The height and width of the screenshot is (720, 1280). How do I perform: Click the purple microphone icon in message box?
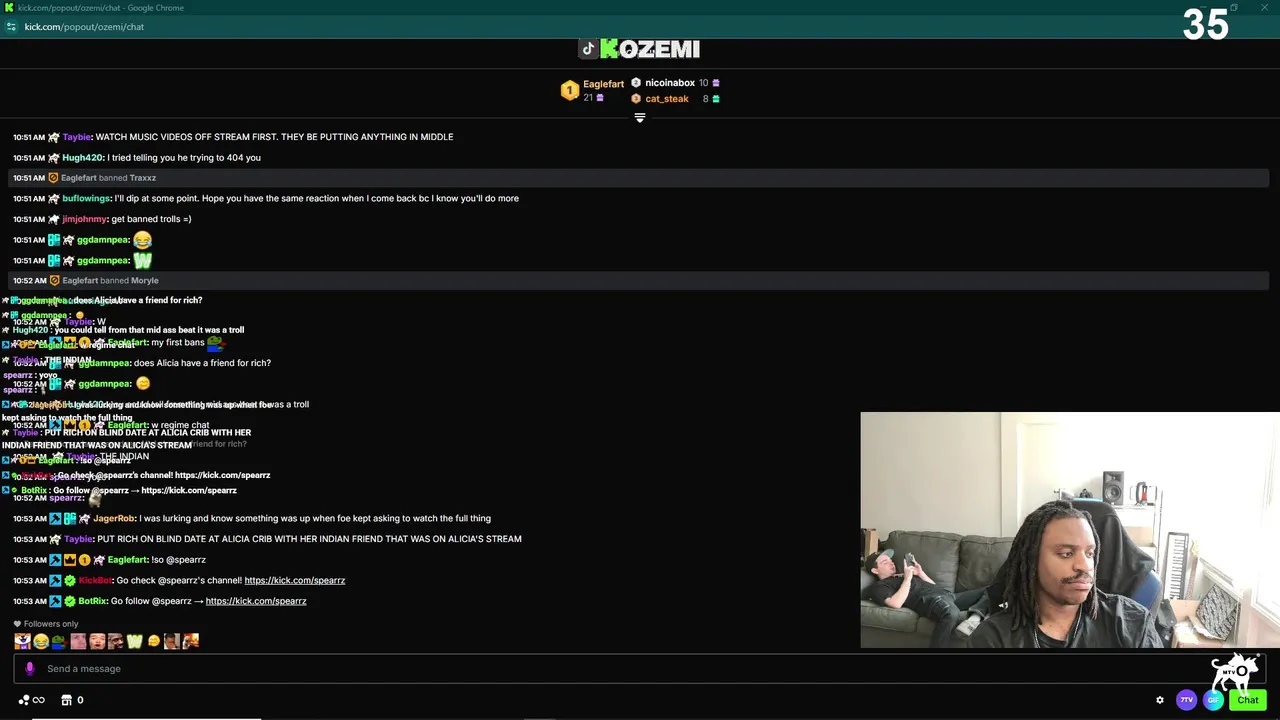[29, 669]
